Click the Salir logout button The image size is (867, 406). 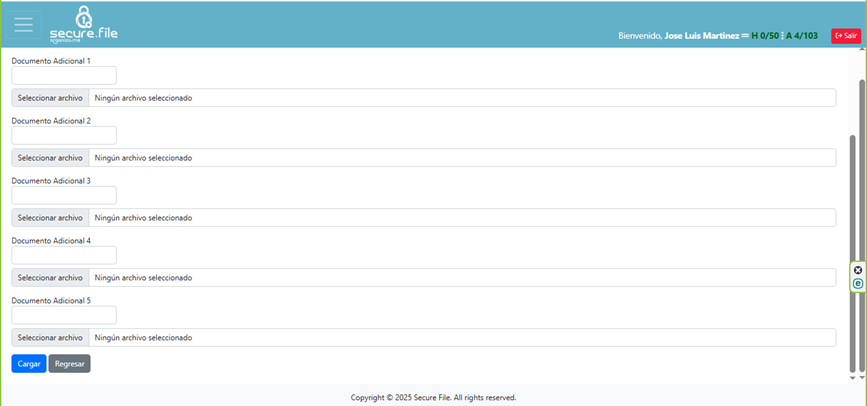[845, 35]
